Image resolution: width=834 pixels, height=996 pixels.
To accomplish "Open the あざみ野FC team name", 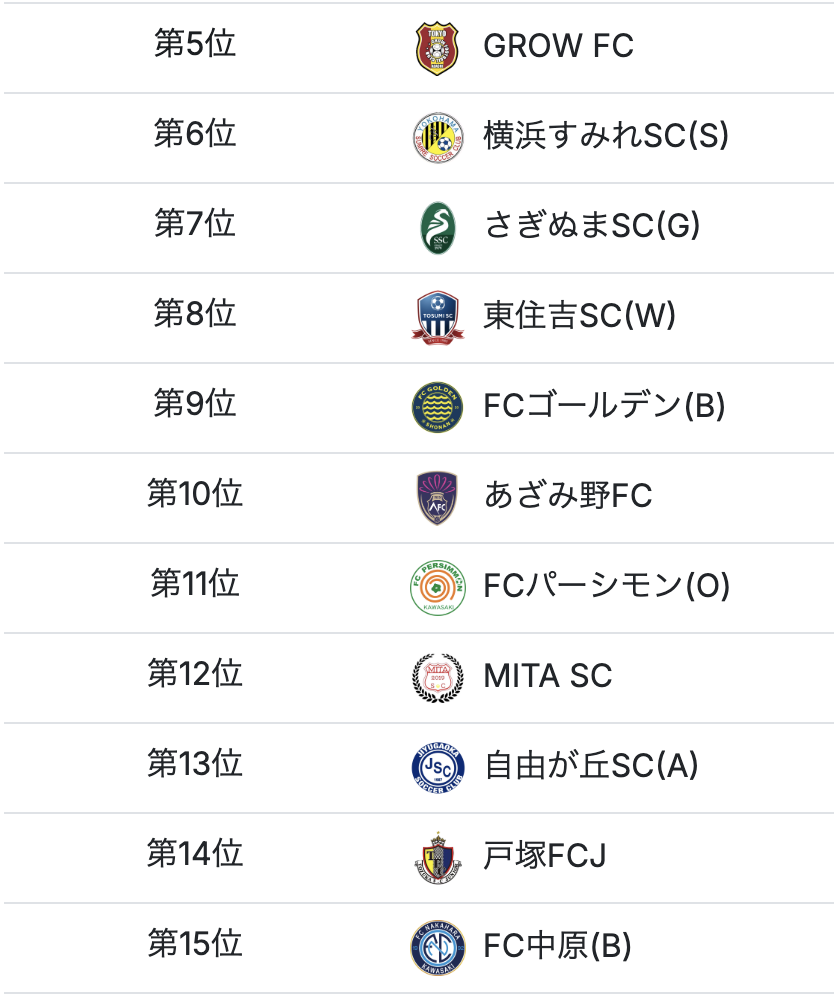I will (x=568, y=497).
